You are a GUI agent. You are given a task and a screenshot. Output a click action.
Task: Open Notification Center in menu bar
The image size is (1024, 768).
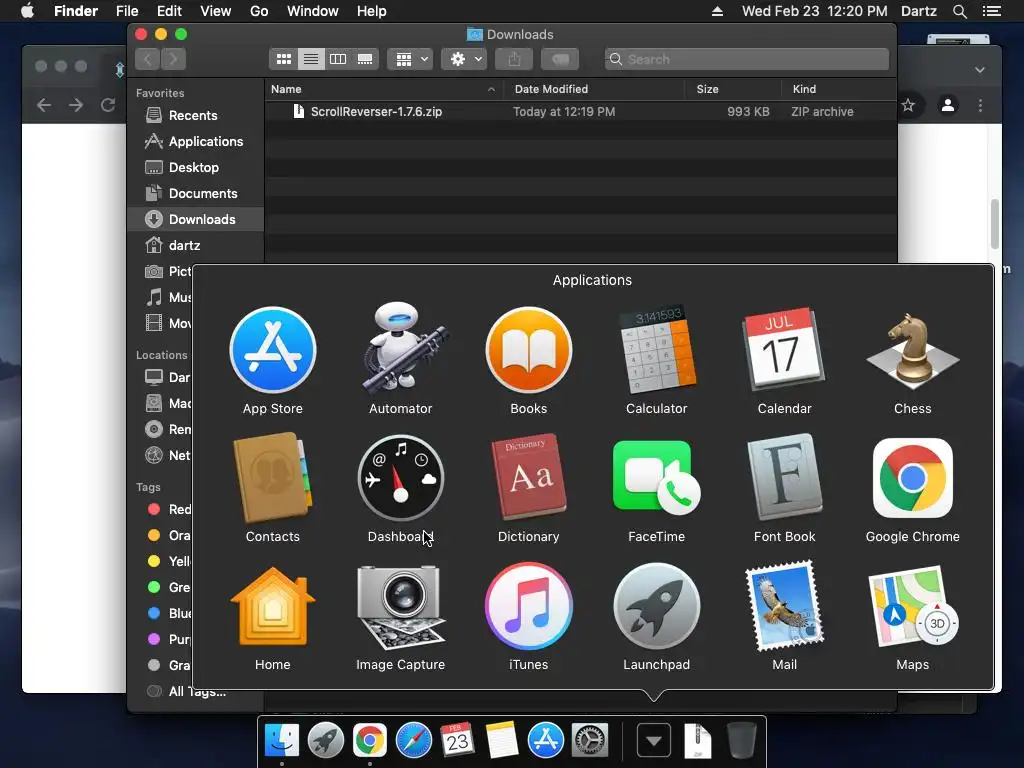[991, 11]
